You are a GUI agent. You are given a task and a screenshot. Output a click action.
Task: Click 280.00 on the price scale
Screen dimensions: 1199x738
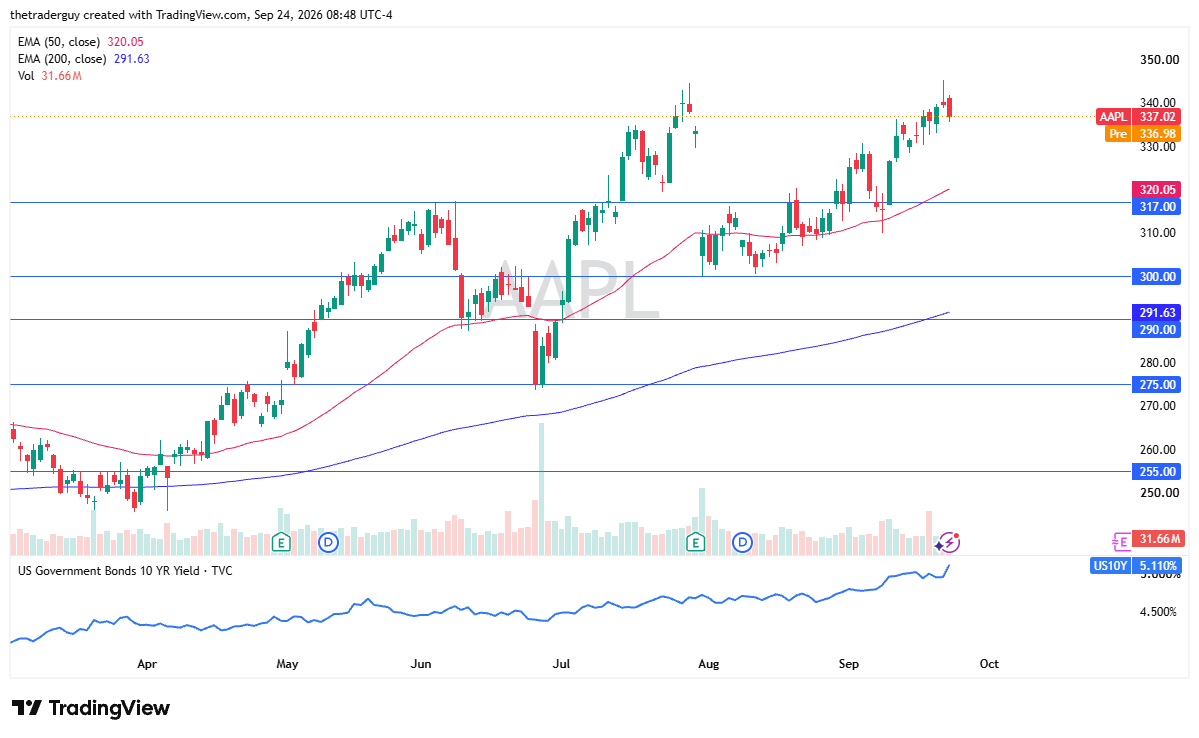pos(1158,362)
